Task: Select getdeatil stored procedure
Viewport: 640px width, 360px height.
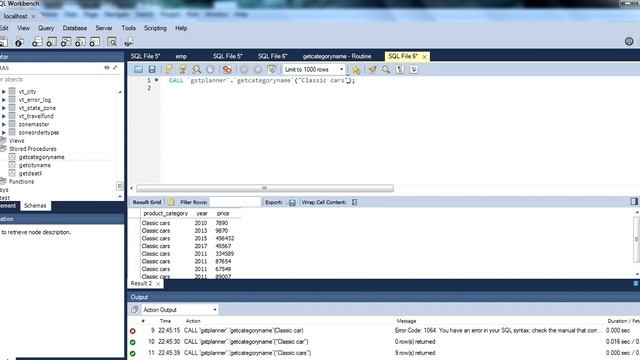Action: (x=30, y=173)
